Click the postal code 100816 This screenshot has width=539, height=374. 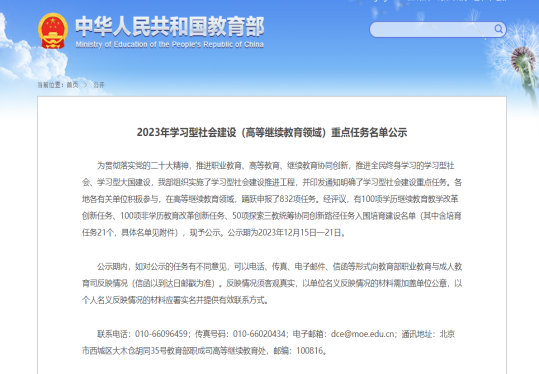(x=310, y=351)
